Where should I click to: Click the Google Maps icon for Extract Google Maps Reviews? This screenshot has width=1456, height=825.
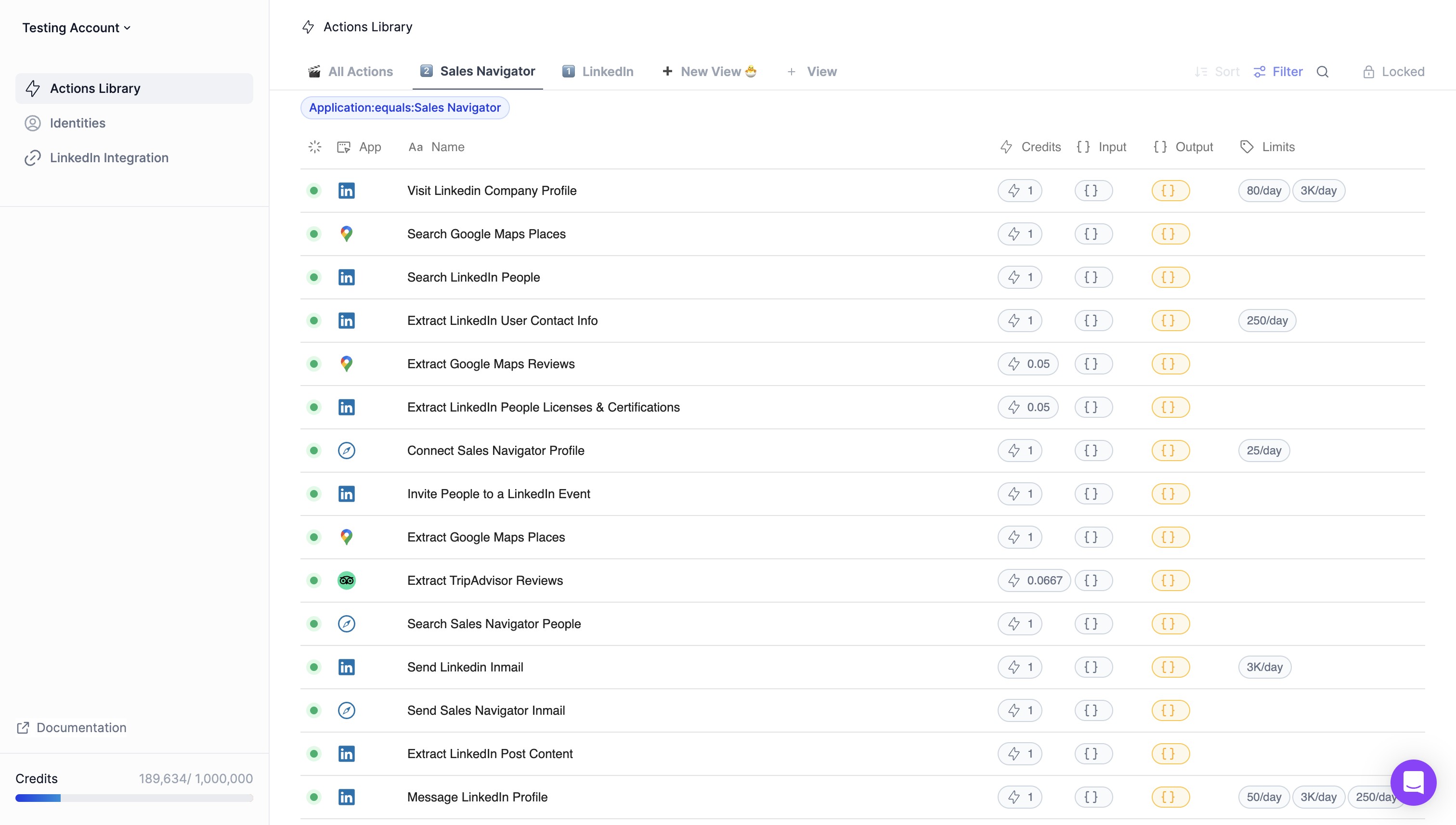coord(346,364)
